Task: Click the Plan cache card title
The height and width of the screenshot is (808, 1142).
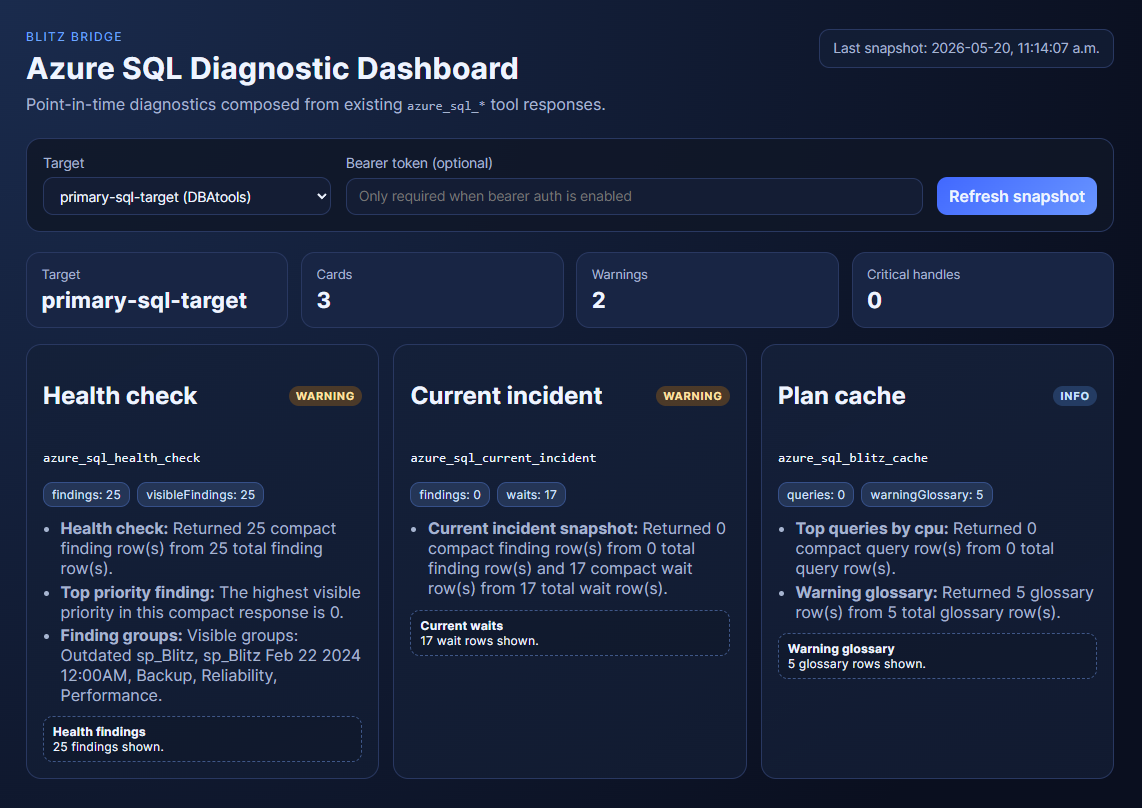Action: (841, 396)
